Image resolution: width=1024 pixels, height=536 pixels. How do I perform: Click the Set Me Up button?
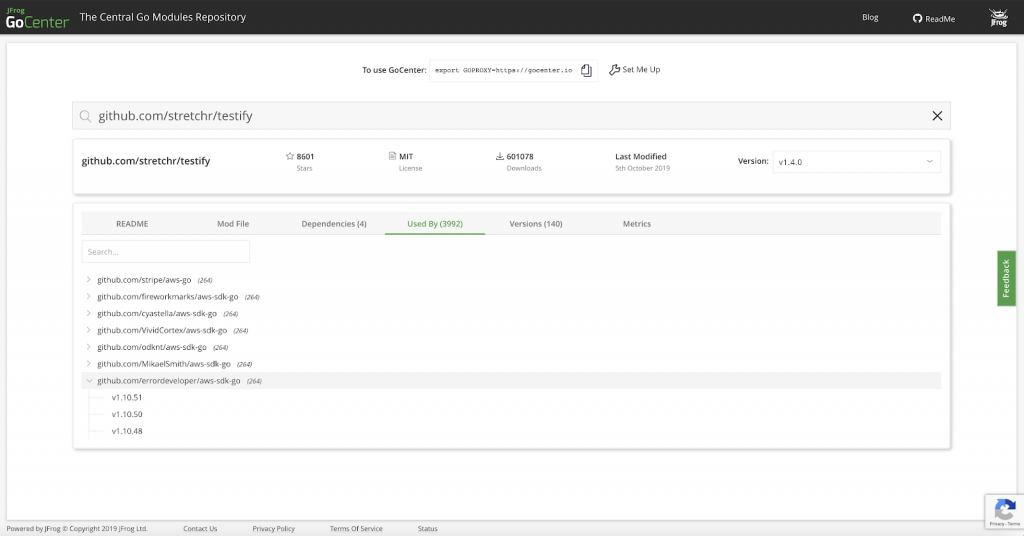coord(635,70)
